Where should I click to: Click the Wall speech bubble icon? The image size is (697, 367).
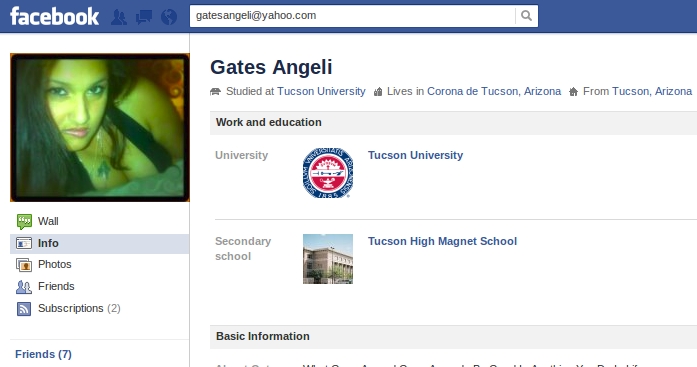click(24, 221)
